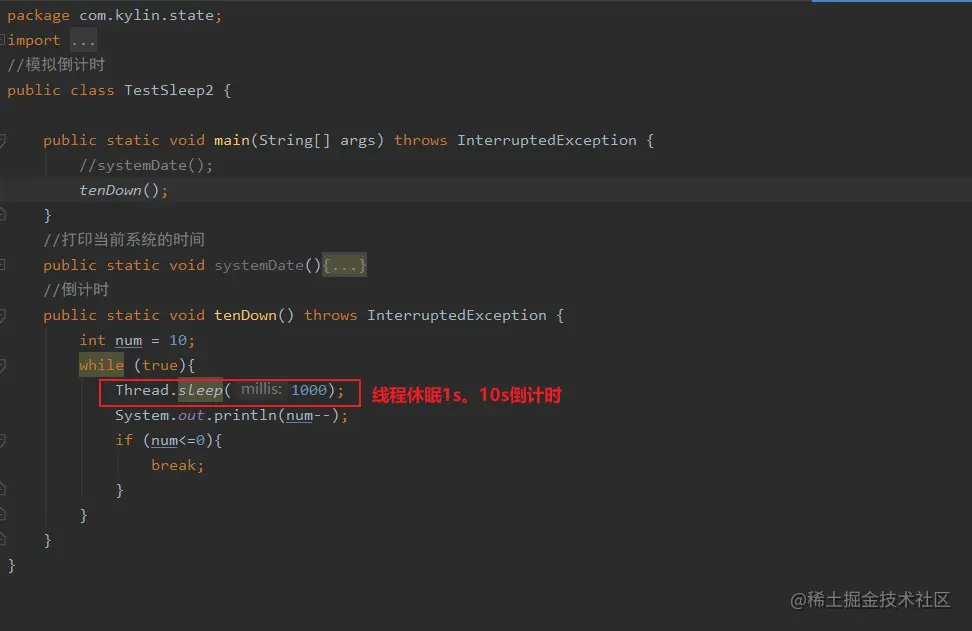
Task: Click tenDown in its method declaration
Action: [x=245, y=316]
